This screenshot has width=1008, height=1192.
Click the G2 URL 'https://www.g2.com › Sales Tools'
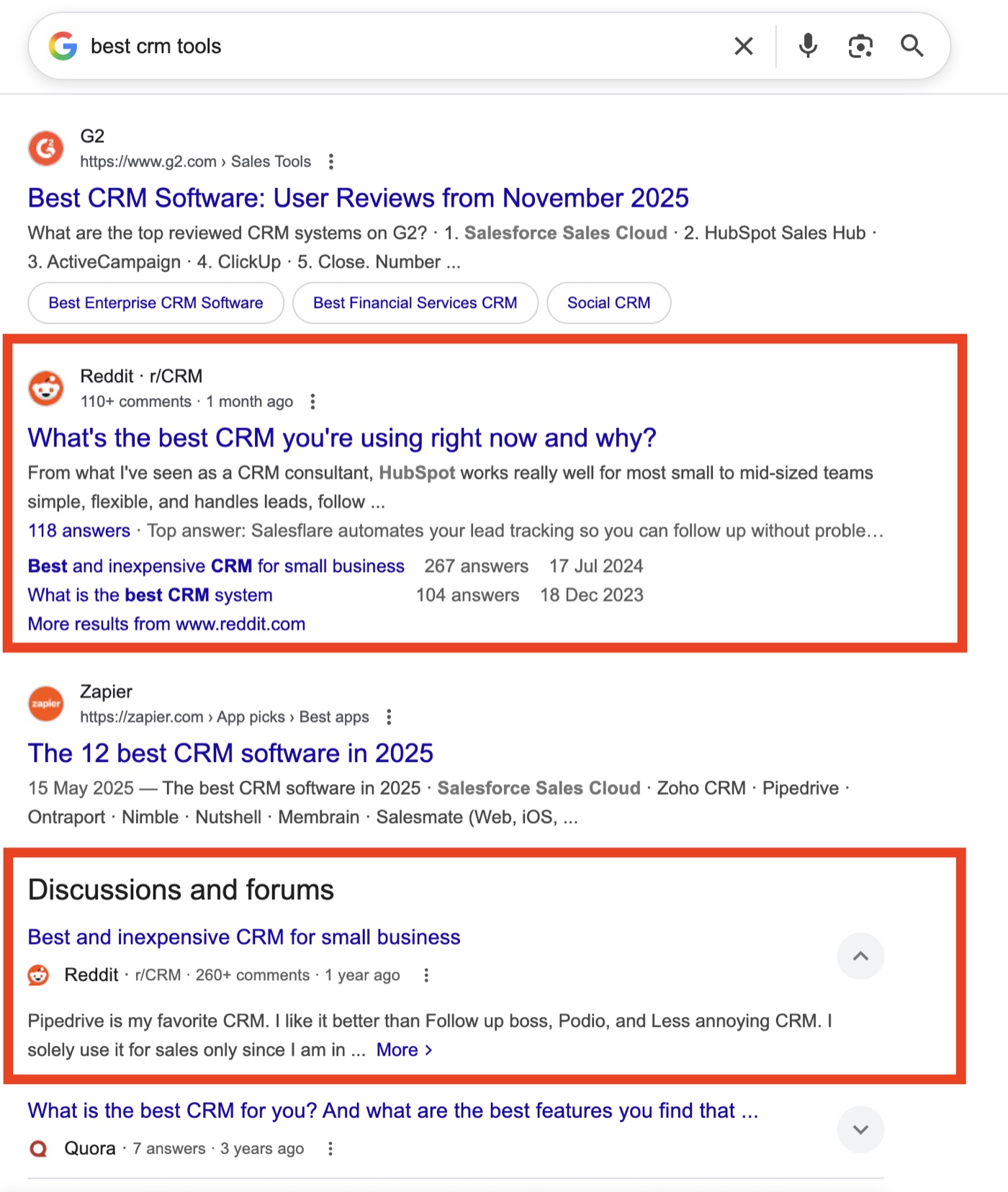195,161
